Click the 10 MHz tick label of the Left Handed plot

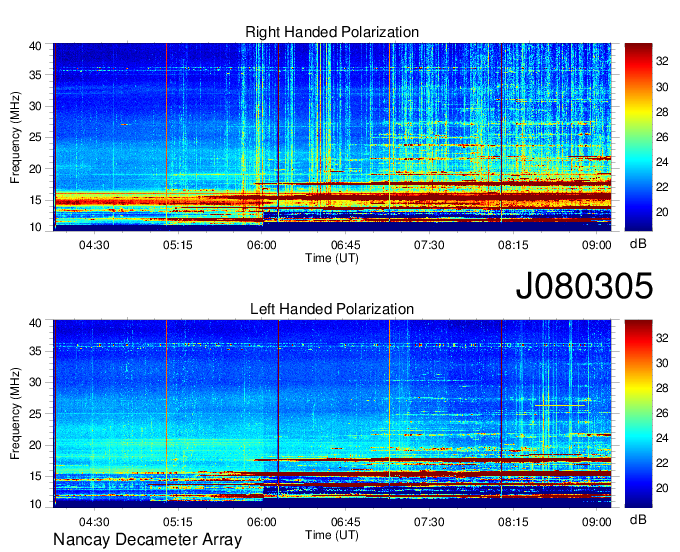35,504
